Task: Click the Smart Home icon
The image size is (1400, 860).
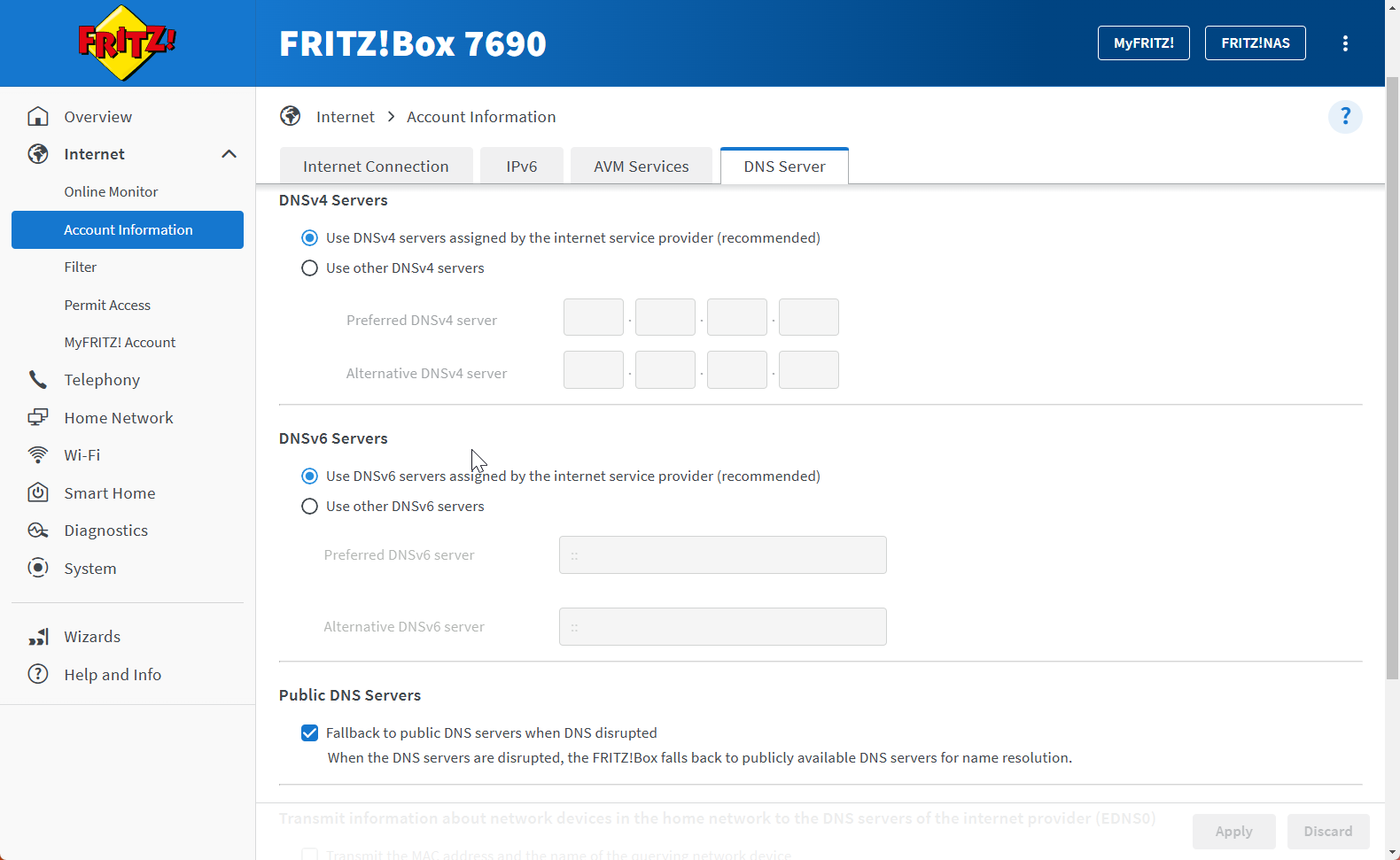Action: (x=37, y=493)
